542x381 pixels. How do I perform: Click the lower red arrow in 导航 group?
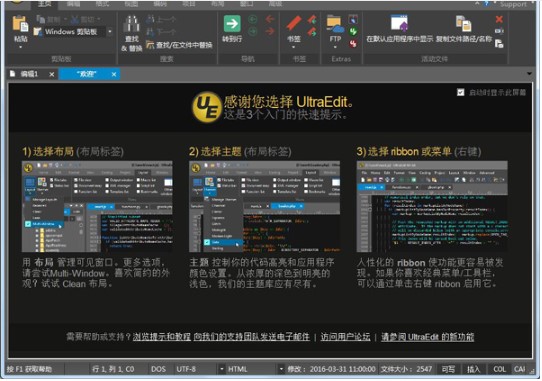click(270, 31)
